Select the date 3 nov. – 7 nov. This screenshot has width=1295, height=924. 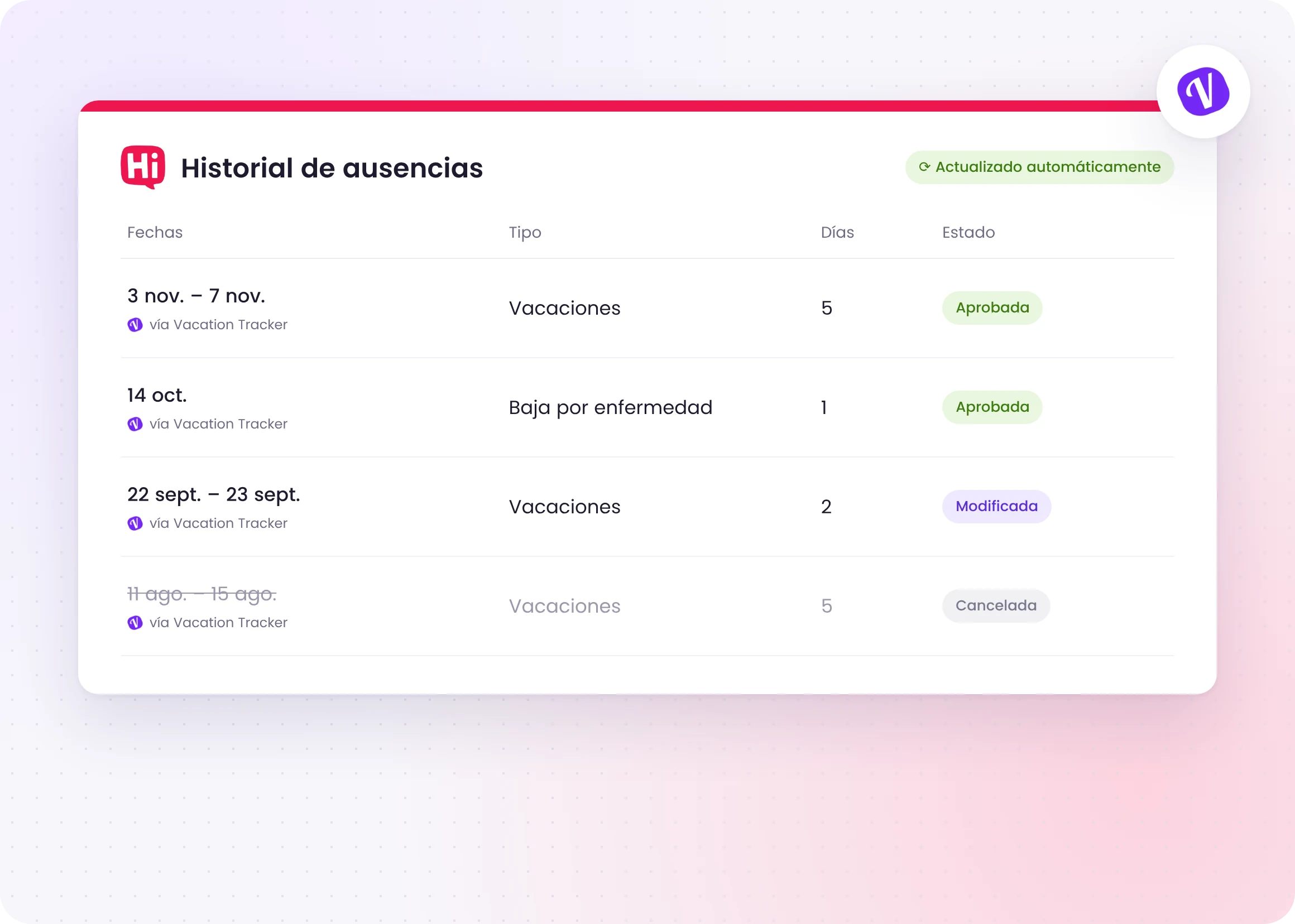point(196,296)
